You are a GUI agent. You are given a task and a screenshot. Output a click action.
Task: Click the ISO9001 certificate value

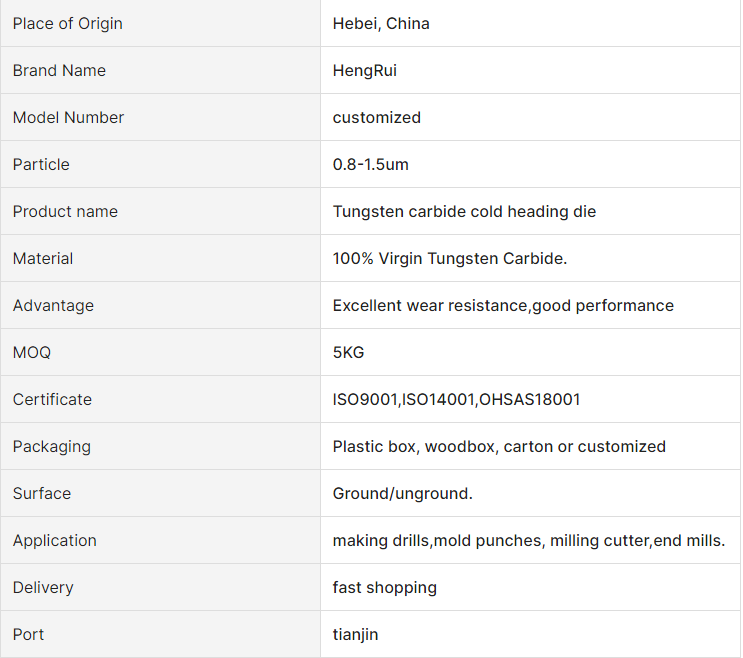(x=456, y=399)
